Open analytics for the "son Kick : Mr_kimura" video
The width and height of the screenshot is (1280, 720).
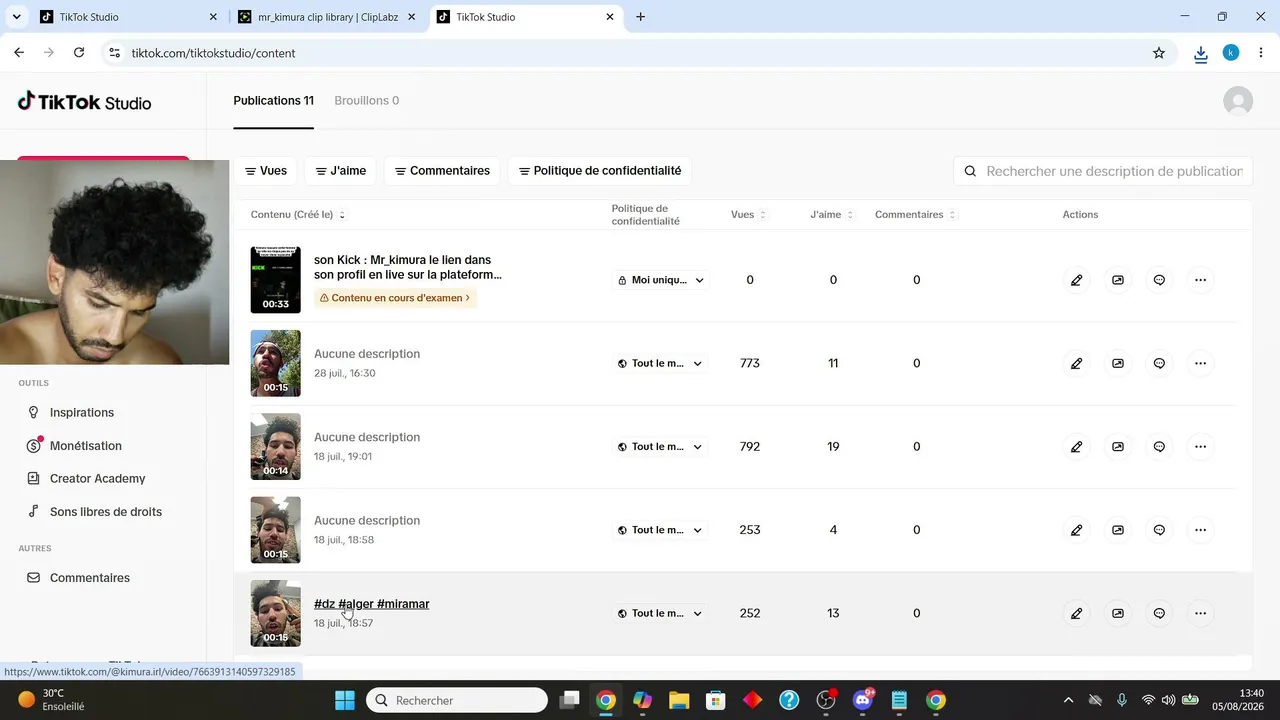pos(1118,280)
